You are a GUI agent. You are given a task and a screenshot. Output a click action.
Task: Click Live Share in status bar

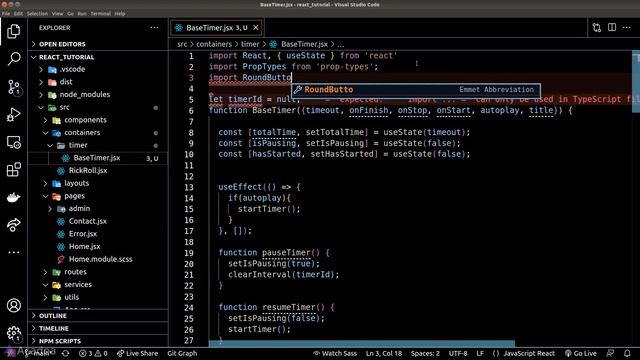tap(137, 353)
